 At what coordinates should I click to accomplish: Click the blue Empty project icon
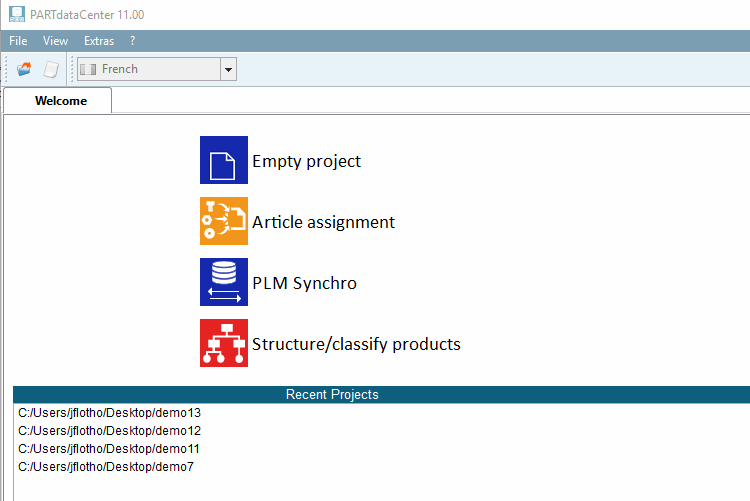[223, 160]
